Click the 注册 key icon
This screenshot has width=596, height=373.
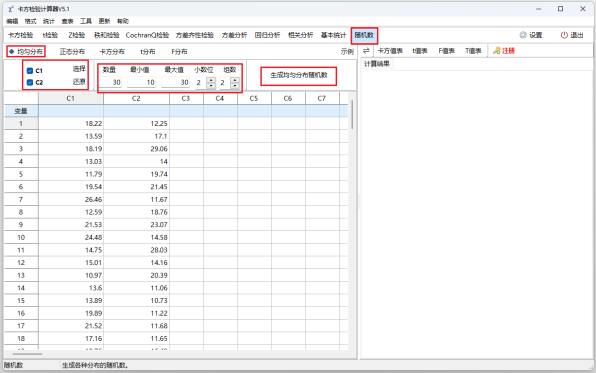point(496,51)
